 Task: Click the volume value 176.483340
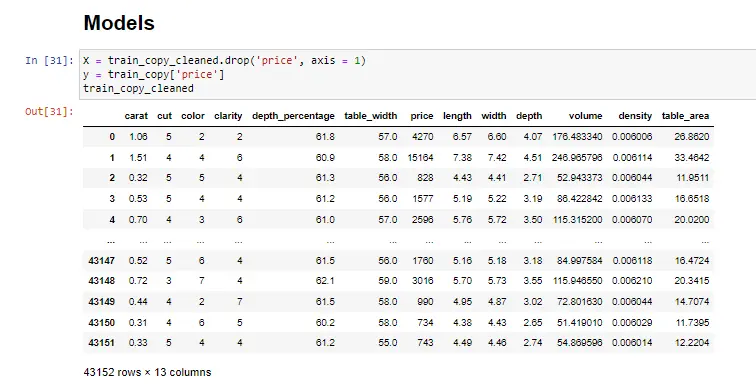tap(577, 136)
